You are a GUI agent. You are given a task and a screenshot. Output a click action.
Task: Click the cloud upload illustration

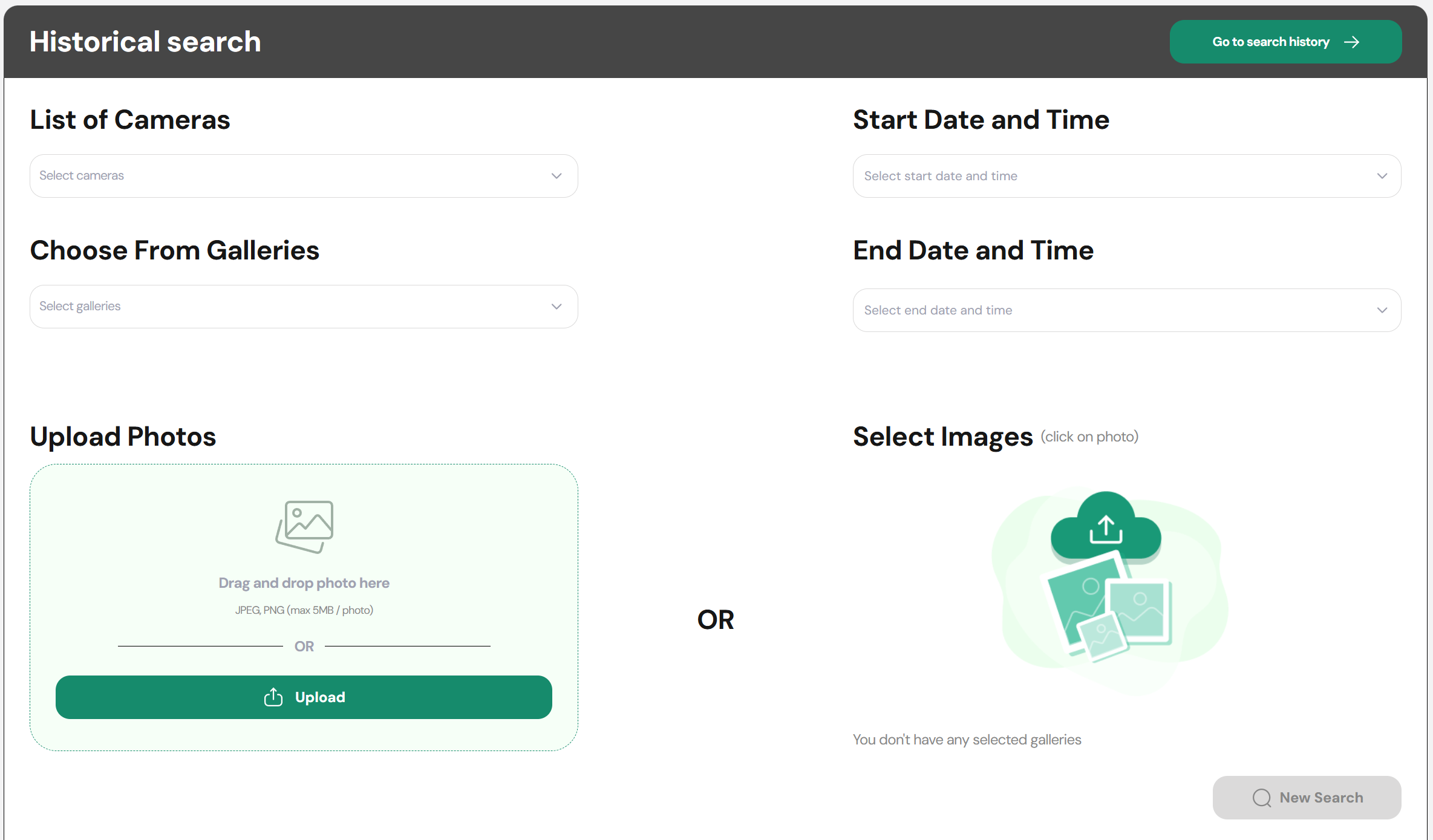(1106, 527)
